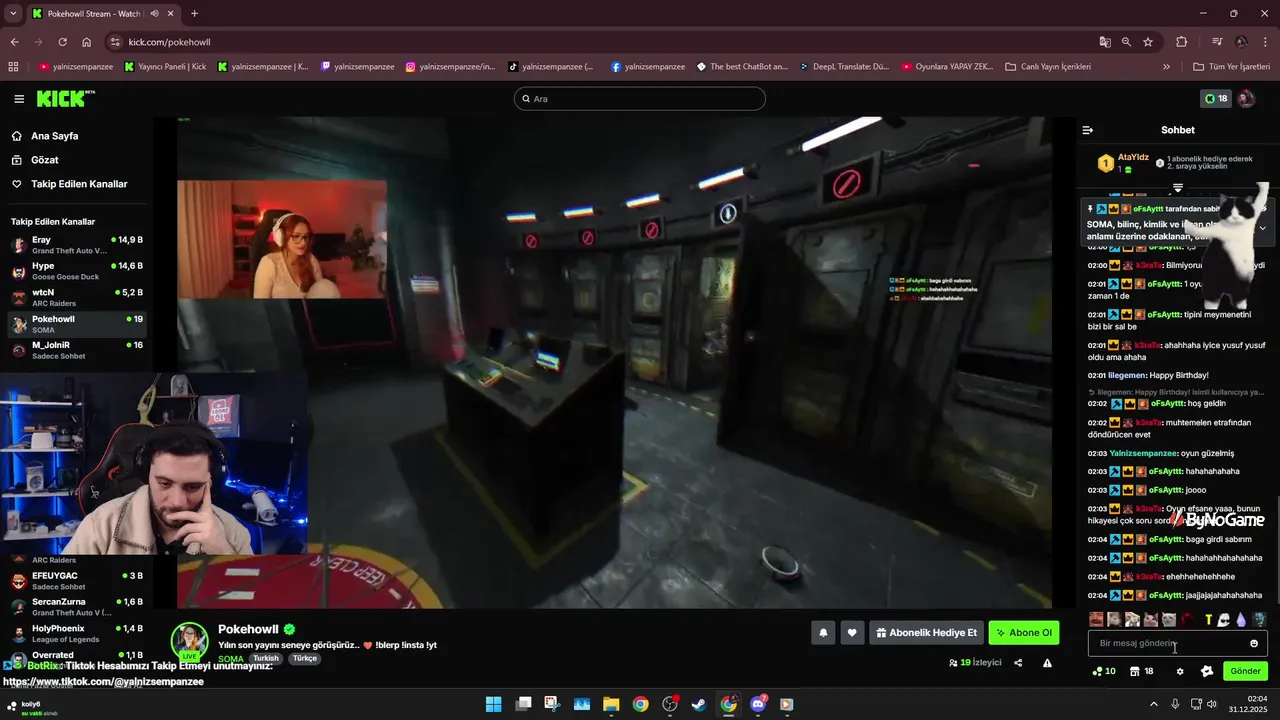Open browser zoom magnifier icon
This screenshot has height=720, width=1280.
(1126, 42)
